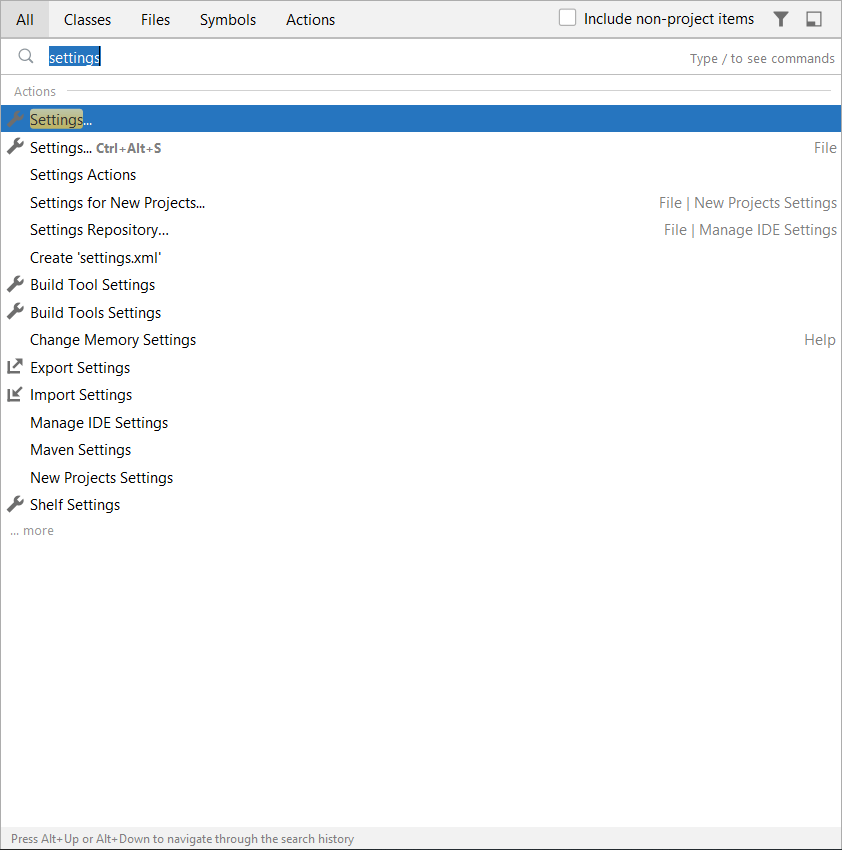Open Maven Settings from results
The width and height of the screenshot is (842, 850).
point(80,450)
